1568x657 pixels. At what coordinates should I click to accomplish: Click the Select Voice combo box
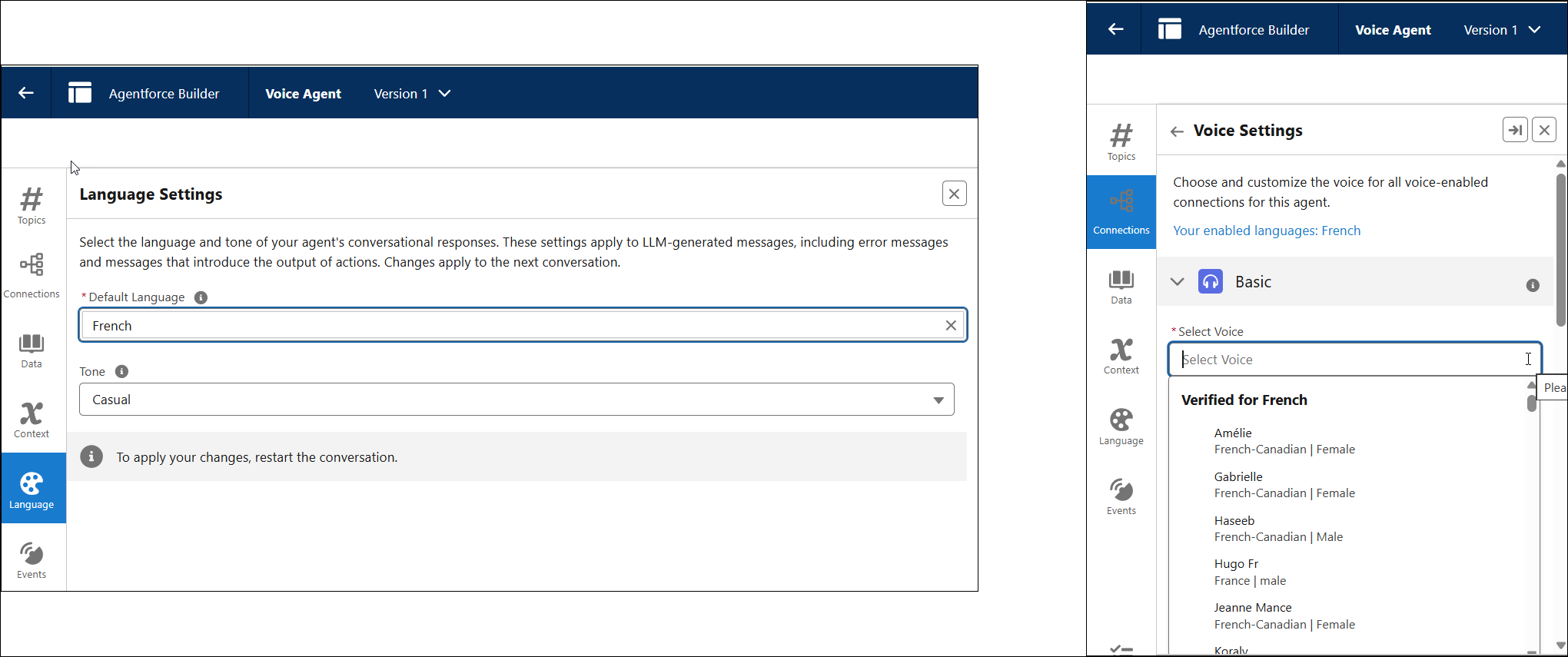(1355, 359)
